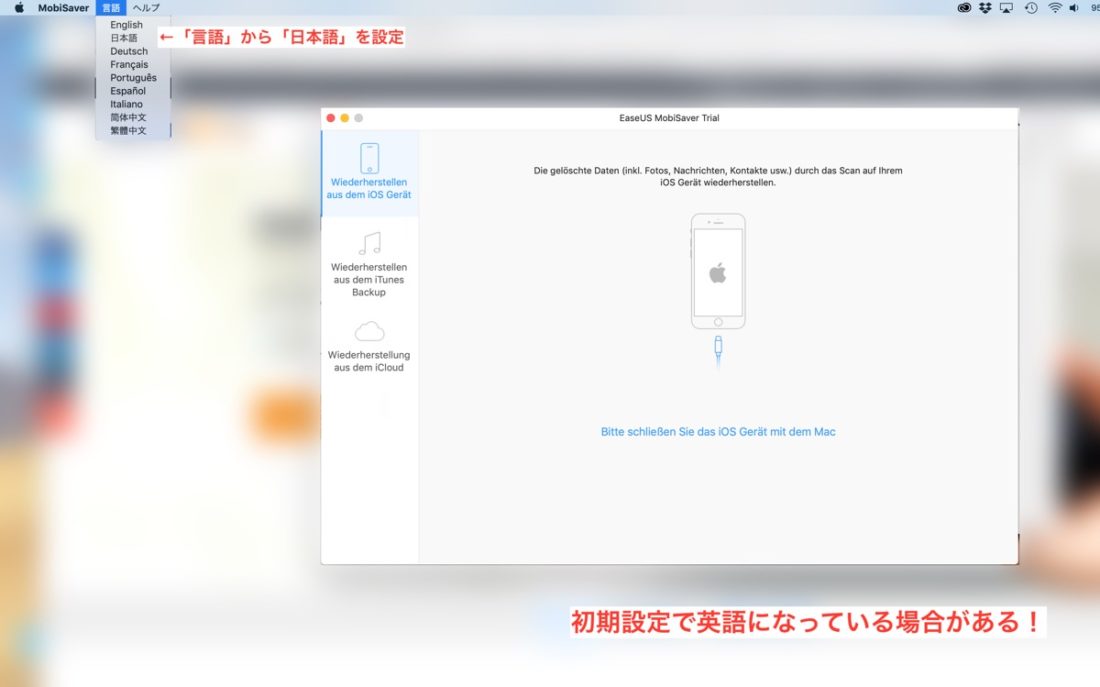1100x687 pixels.
Task: Select Italiano language option
Action: (126, 104)
